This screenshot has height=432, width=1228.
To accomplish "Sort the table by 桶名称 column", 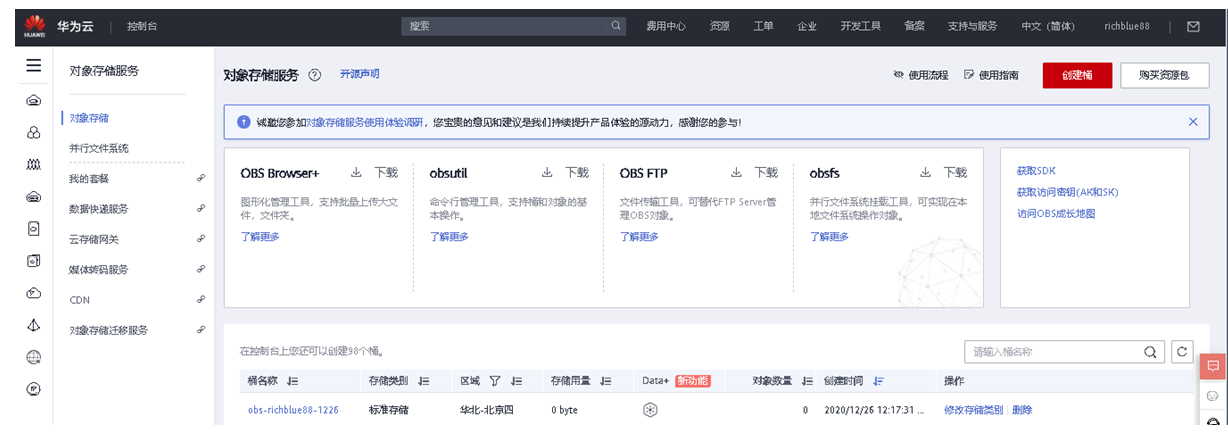I will [293, 381].
